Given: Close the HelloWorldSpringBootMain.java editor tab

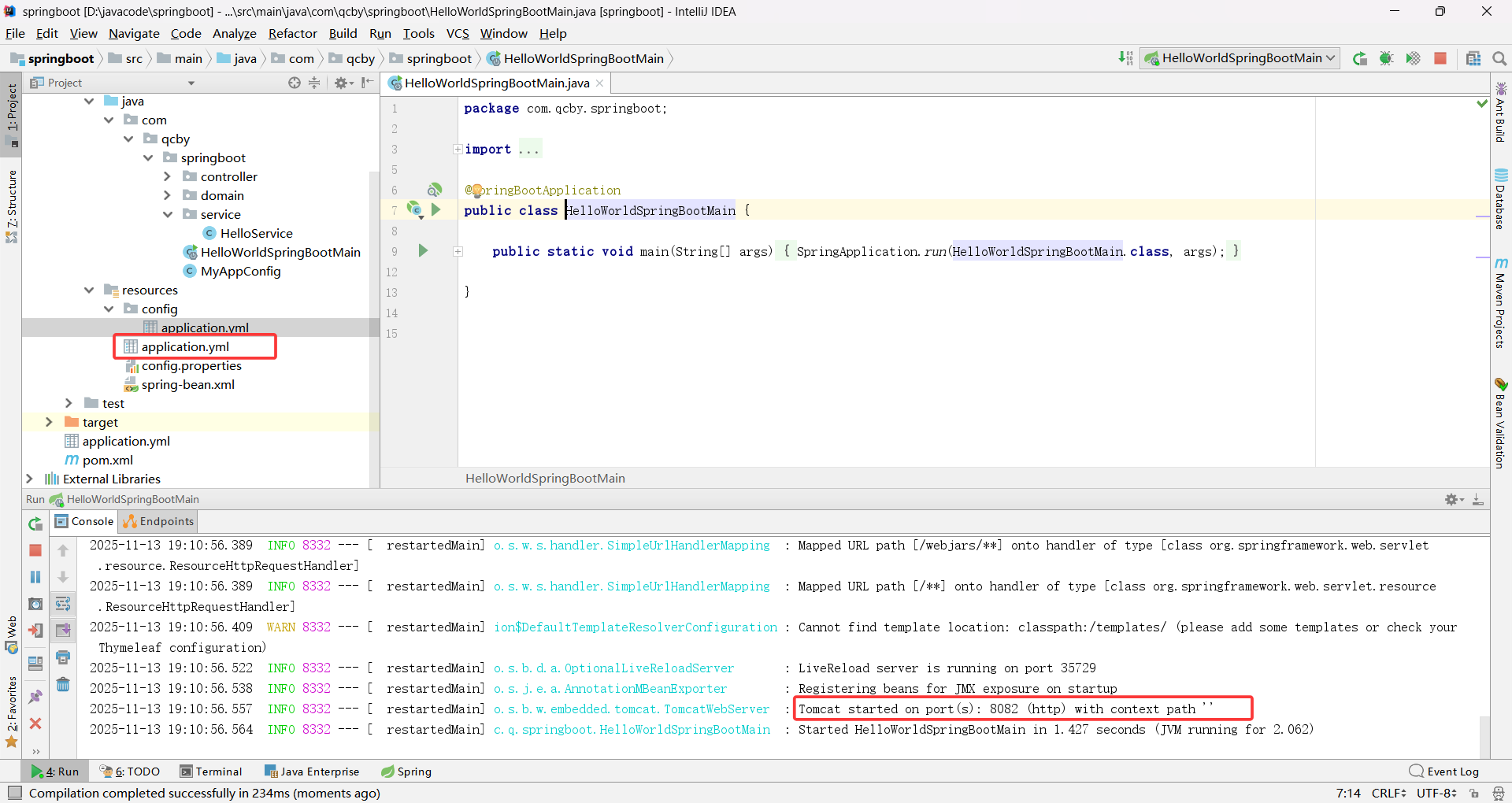Looking at the screenshot, I should click(599, 83).
